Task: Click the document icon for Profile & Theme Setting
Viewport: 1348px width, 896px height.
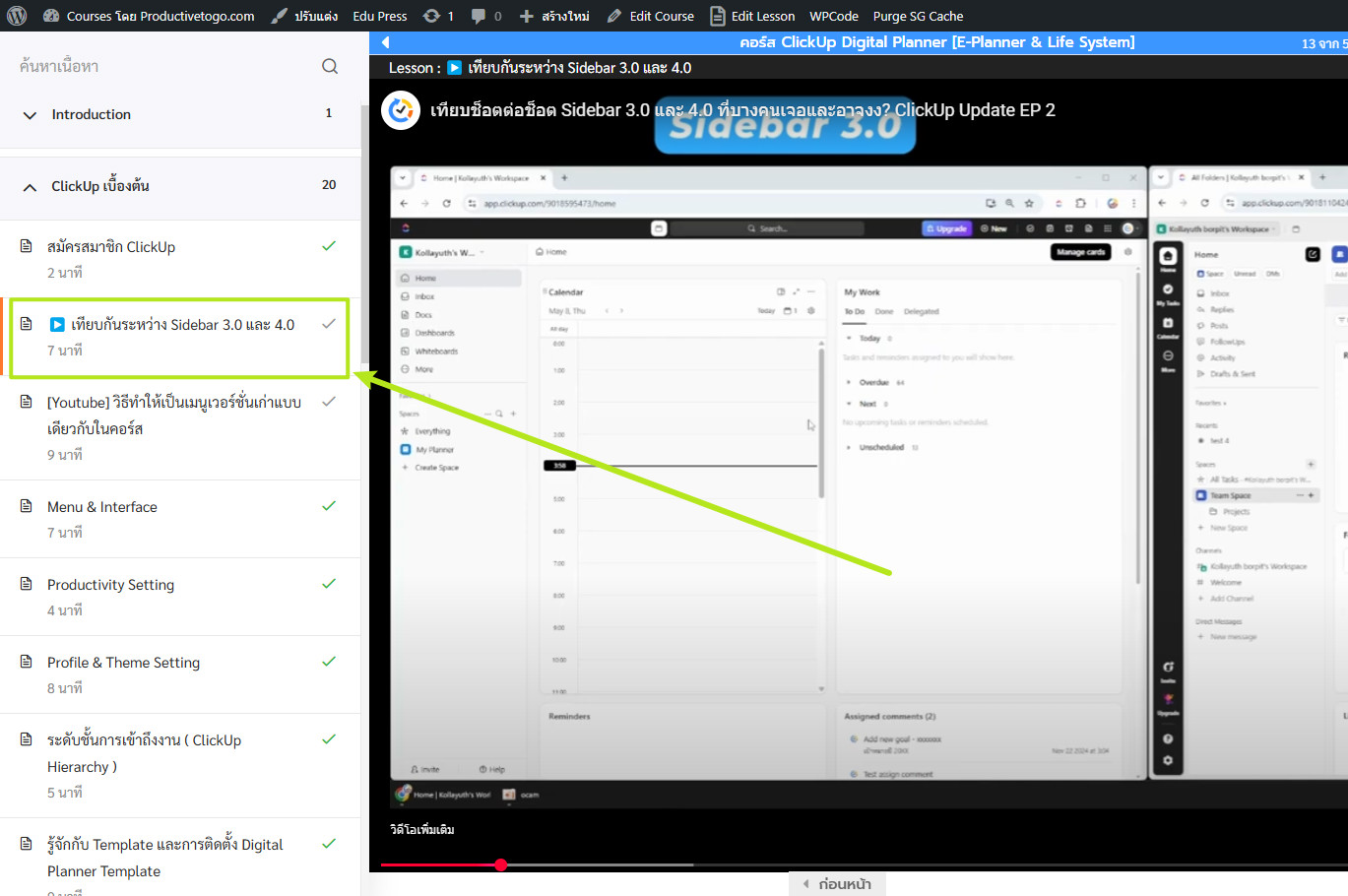Action: [27, 662]
